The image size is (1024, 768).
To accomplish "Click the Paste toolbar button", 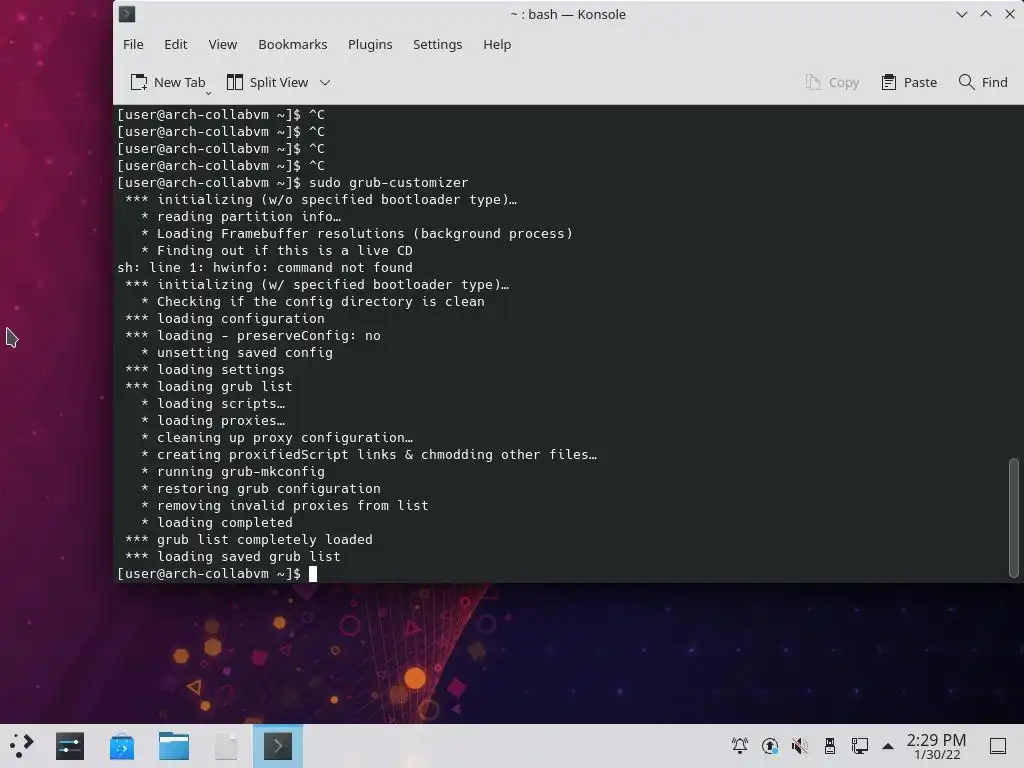I will coord(908,82).
